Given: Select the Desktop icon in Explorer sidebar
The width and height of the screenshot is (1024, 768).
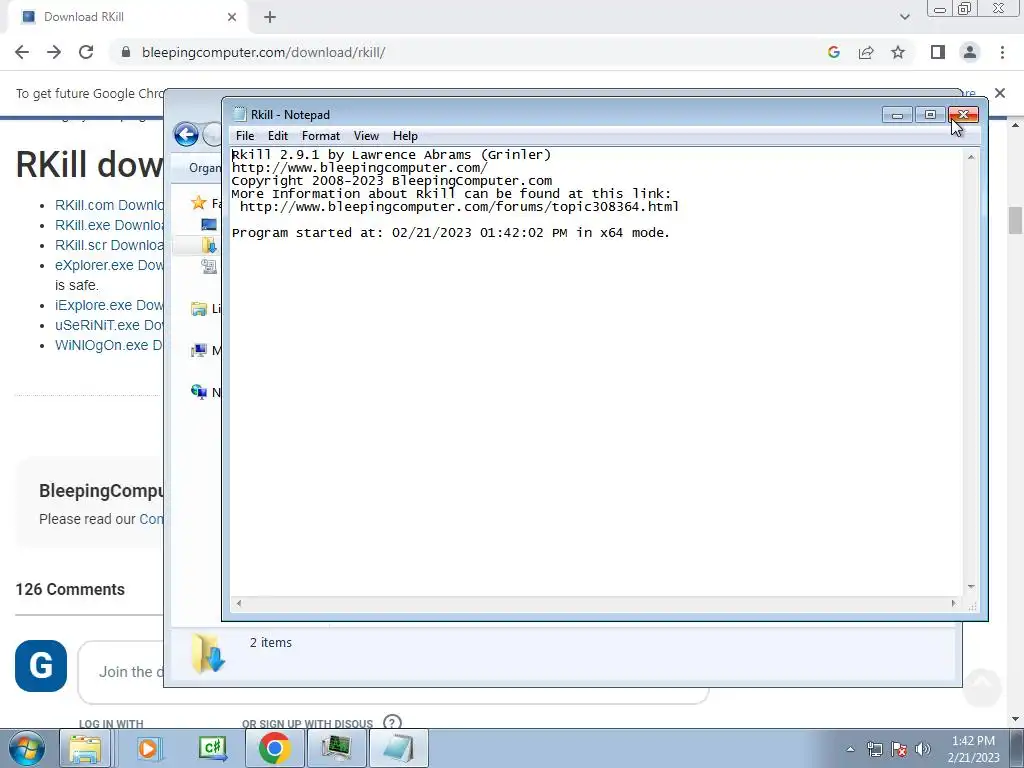Looking at the screenshot, I should point(209,225).
